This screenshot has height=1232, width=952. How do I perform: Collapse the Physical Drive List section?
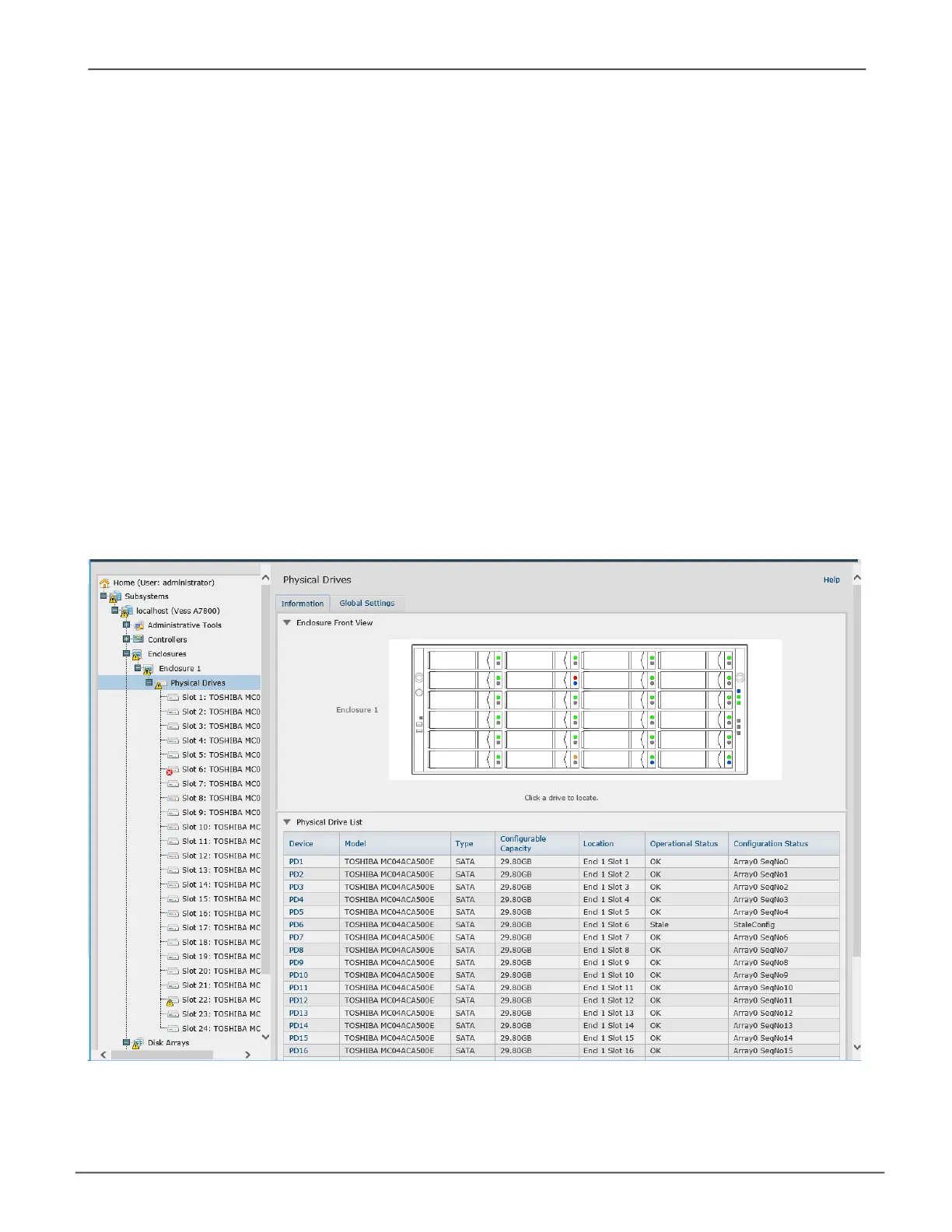tap(287, 822)
